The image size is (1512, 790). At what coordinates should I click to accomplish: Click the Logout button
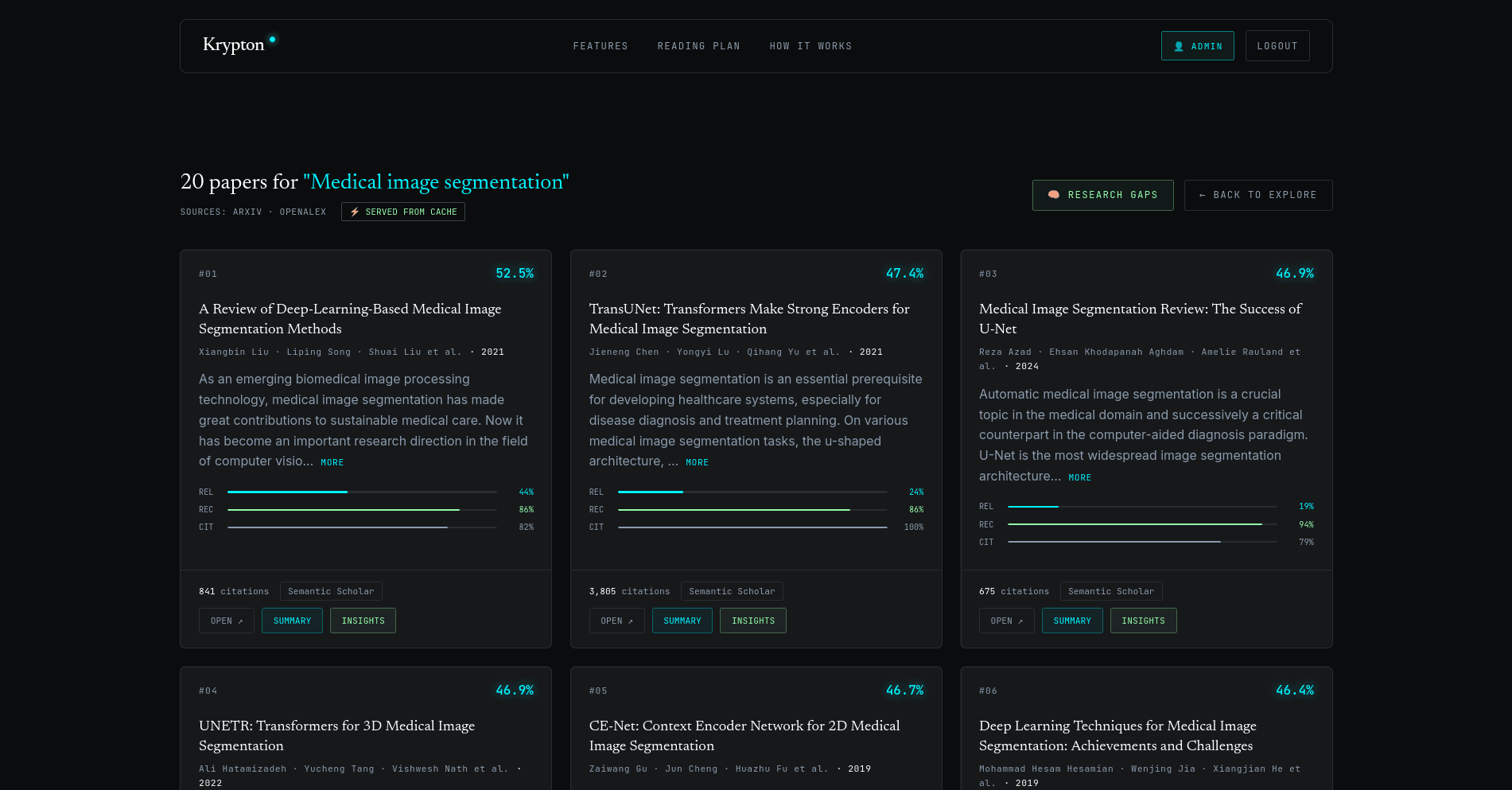pyautogui.click(x=1277, y=46)
